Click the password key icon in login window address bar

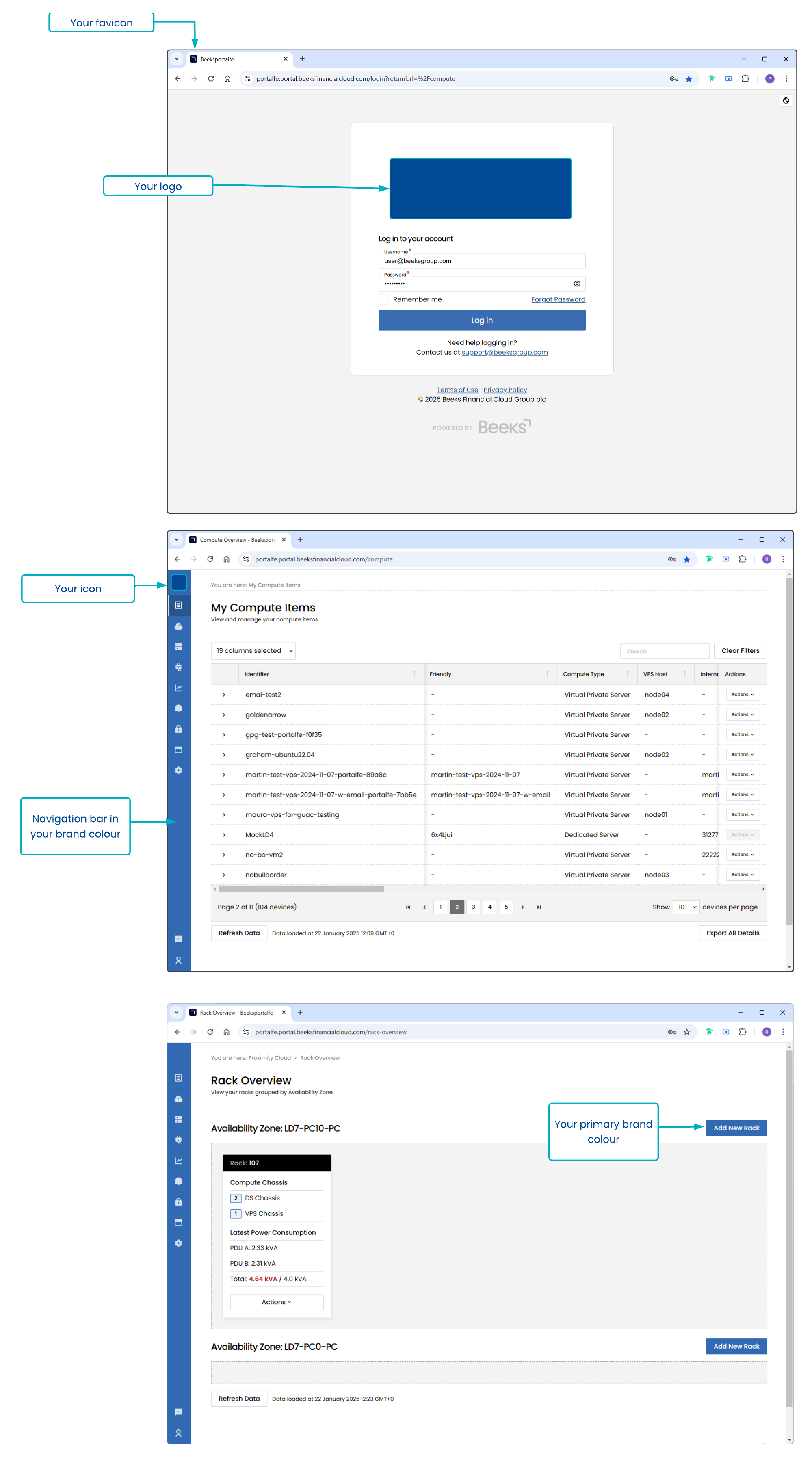tap(673, 79)
